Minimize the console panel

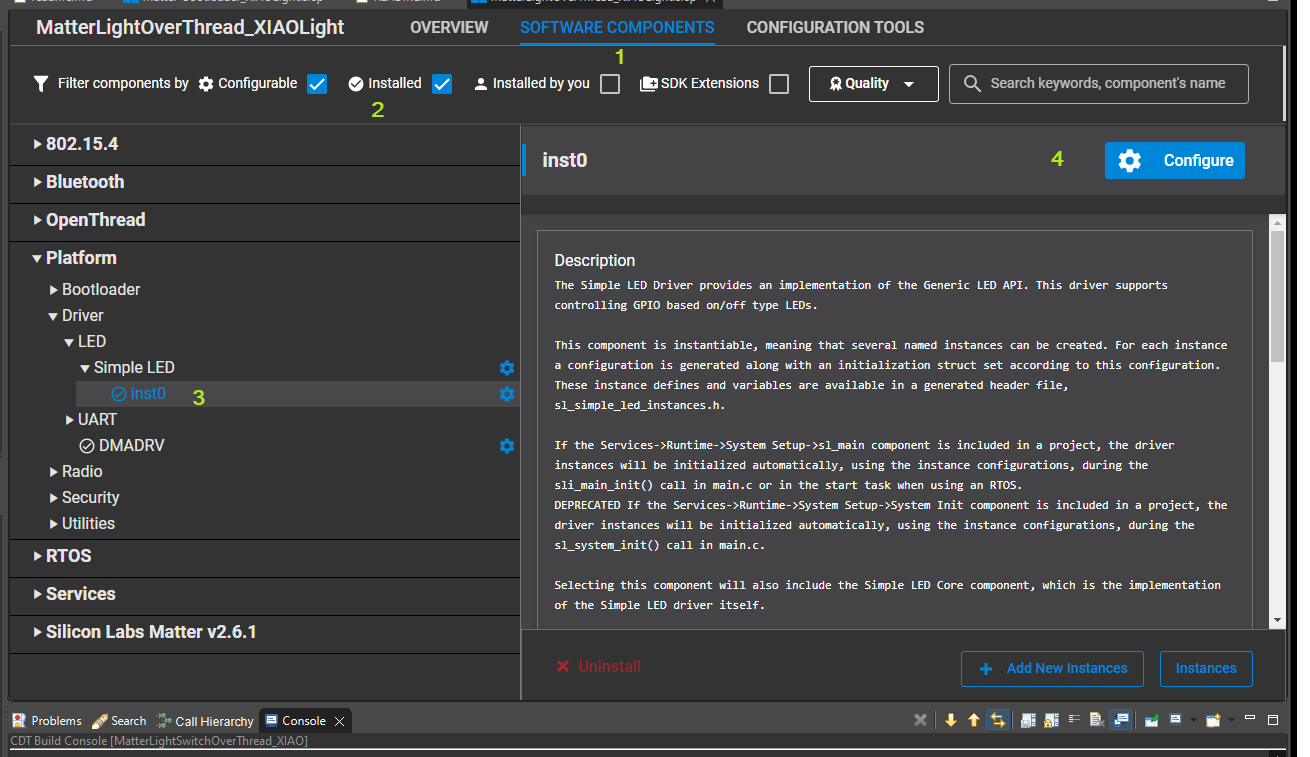click(1250, 718)
